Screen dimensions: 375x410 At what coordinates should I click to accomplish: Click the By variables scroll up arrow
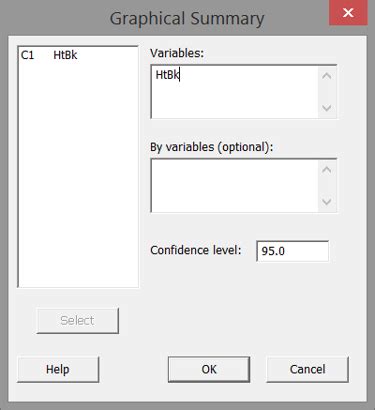click(327, 170)
